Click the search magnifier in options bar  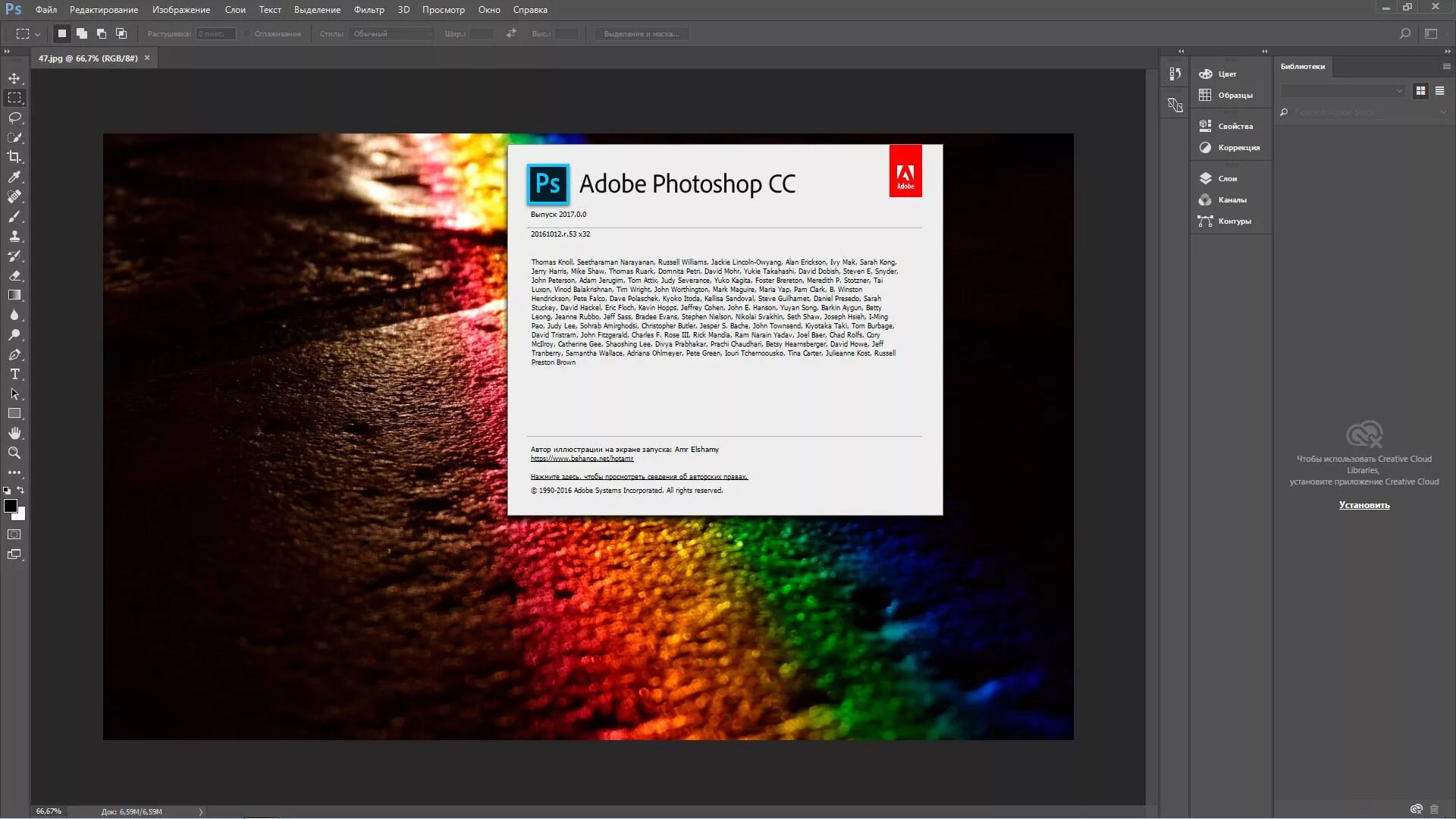click(x=1404, y=33)
